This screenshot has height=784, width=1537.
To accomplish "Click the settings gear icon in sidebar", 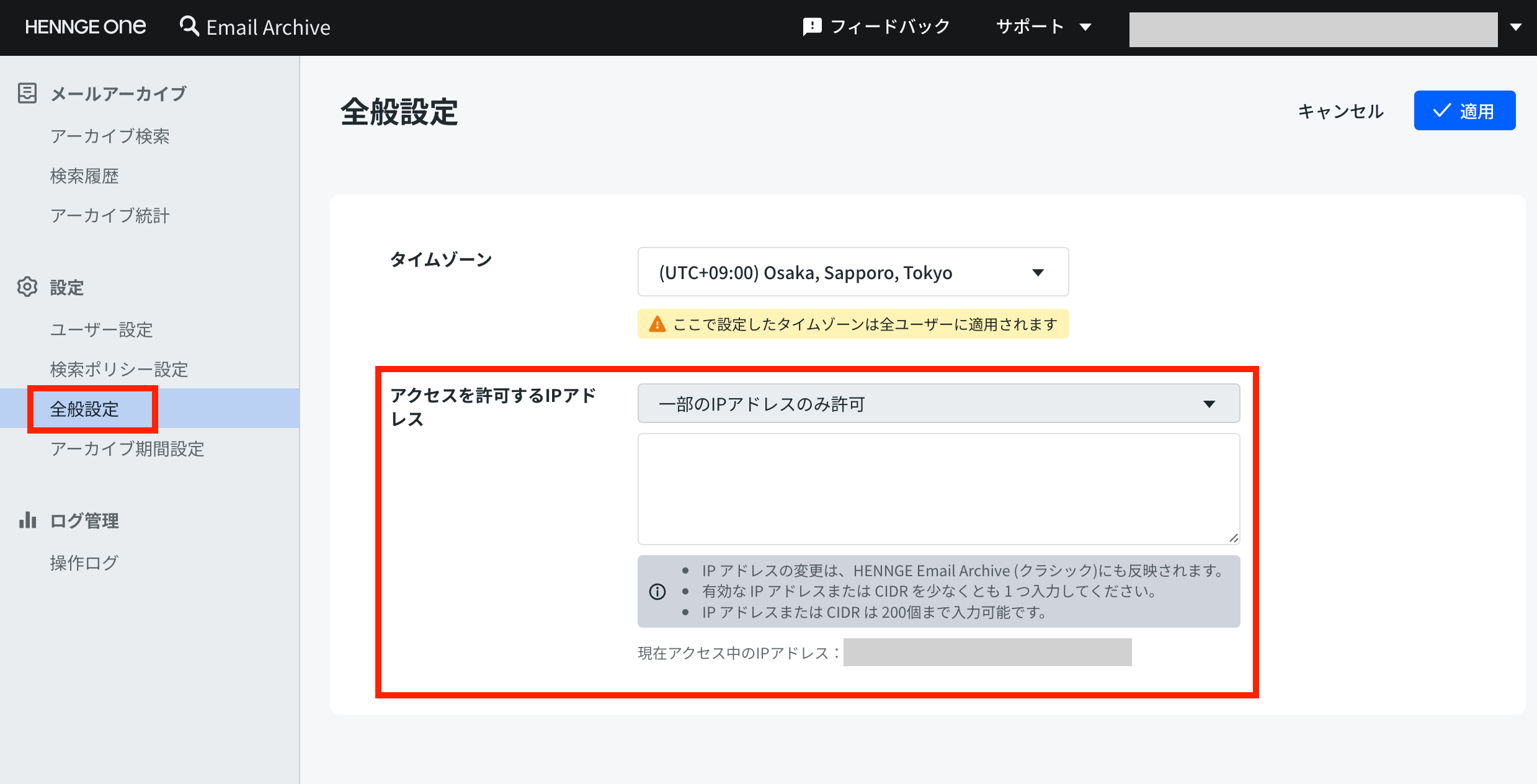I will click(x=27, y=287).
